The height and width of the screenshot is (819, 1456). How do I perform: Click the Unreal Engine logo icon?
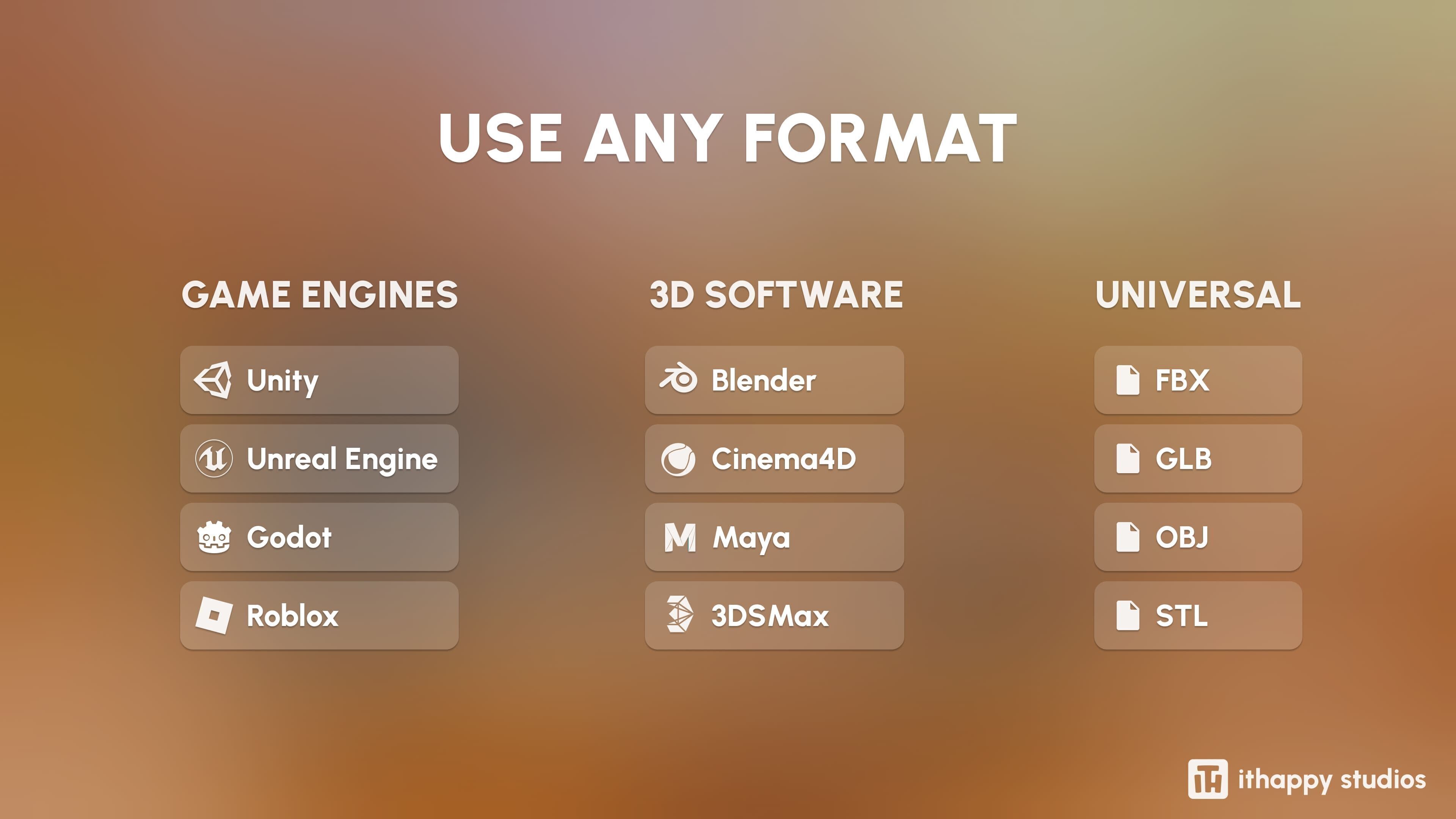point(213,458)
